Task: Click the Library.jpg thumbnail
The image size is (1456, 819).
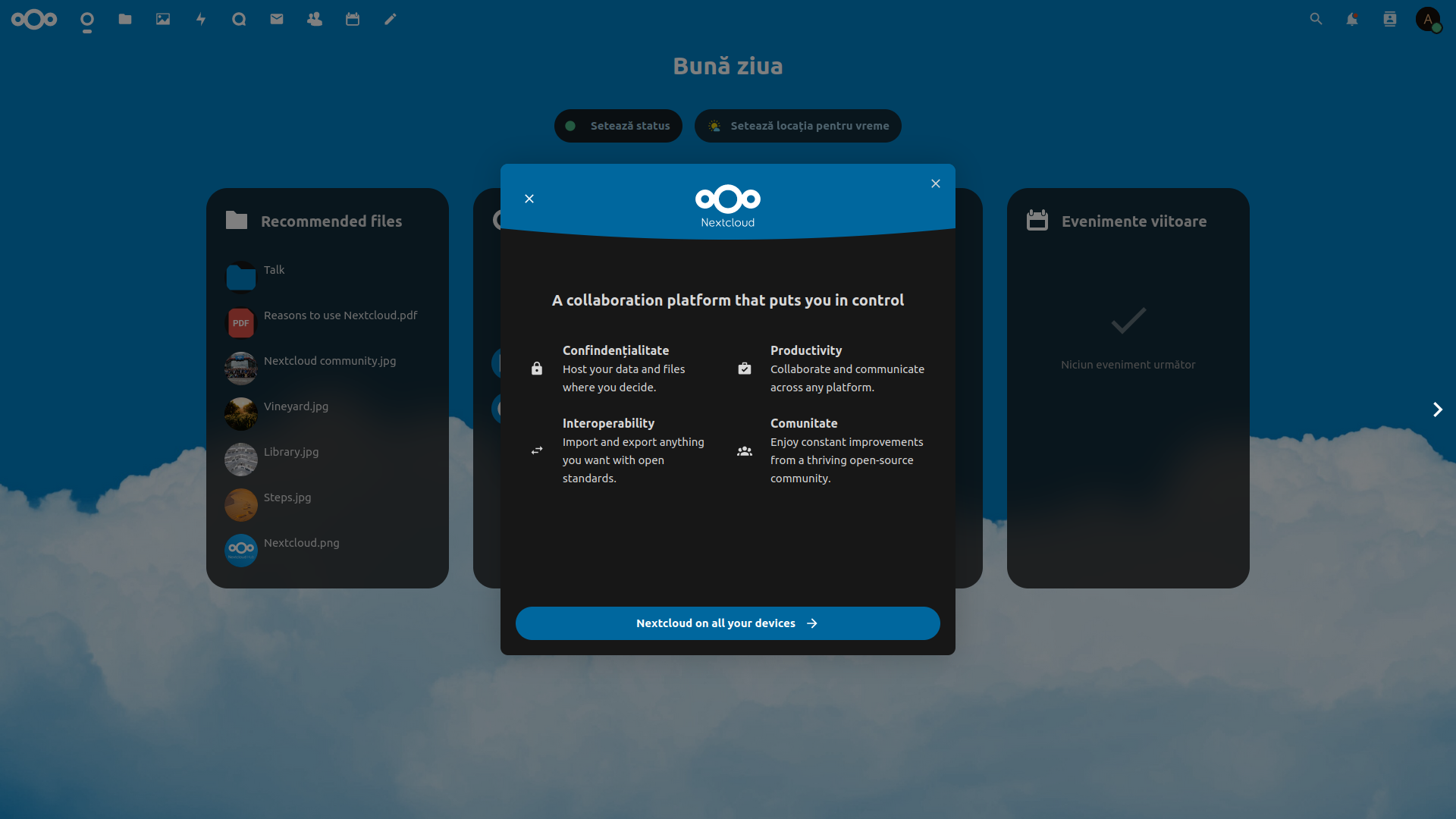Action: [241, 460]
